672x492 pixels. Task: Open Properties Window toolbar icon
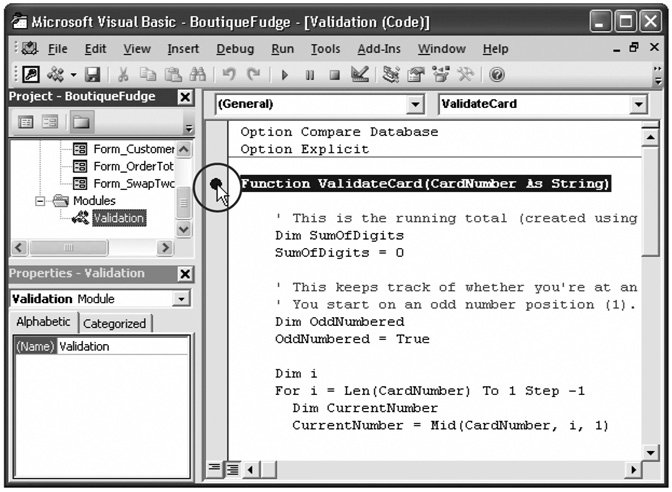415,75
